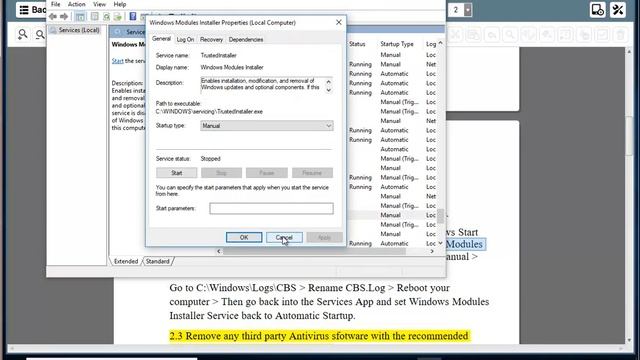Click the crossed tools settings icon
The image size is (640, 360).
tap(618, 9)
